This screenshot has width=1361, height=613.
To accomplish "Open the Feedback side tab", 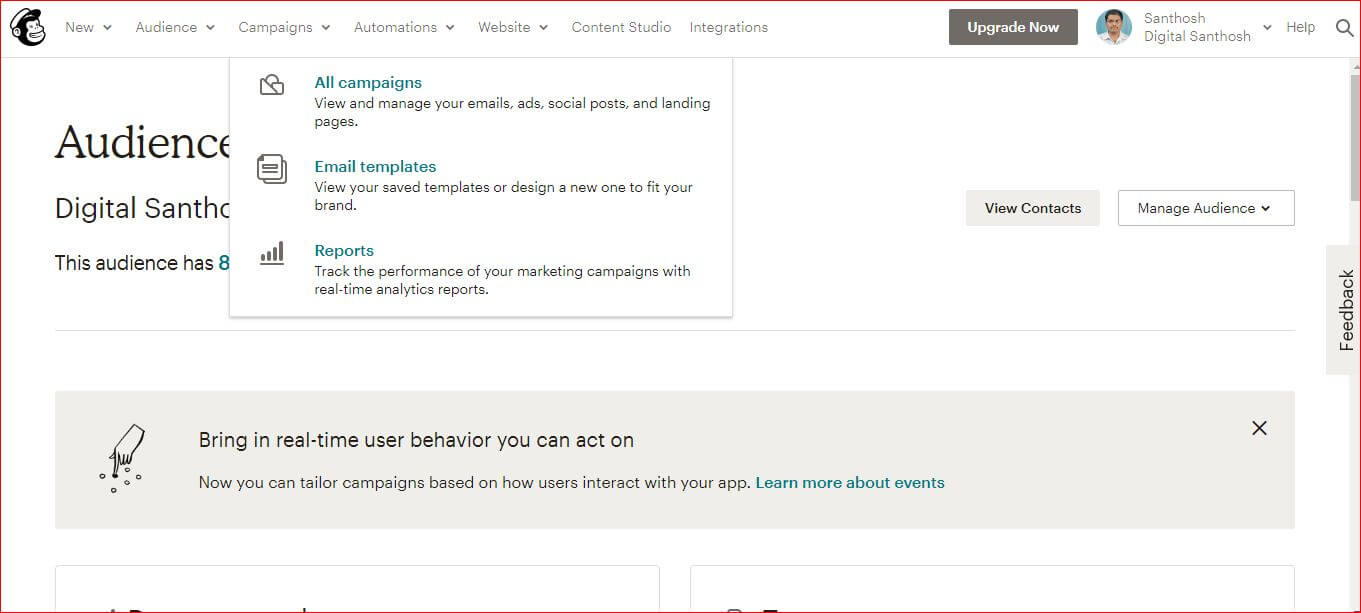I will [1345, 310].
